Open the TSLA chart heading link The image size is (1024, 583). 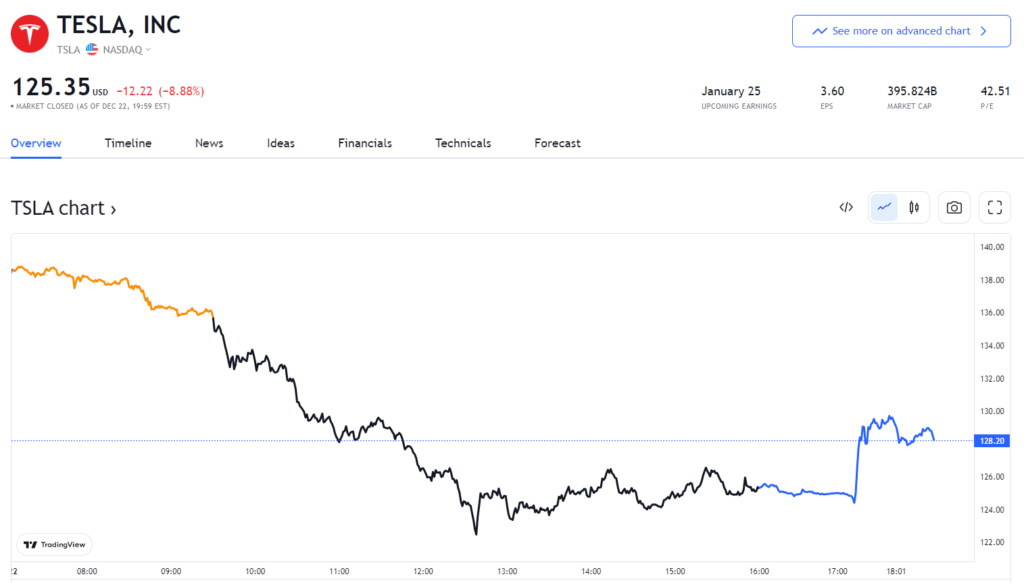(x=63, y=208)
